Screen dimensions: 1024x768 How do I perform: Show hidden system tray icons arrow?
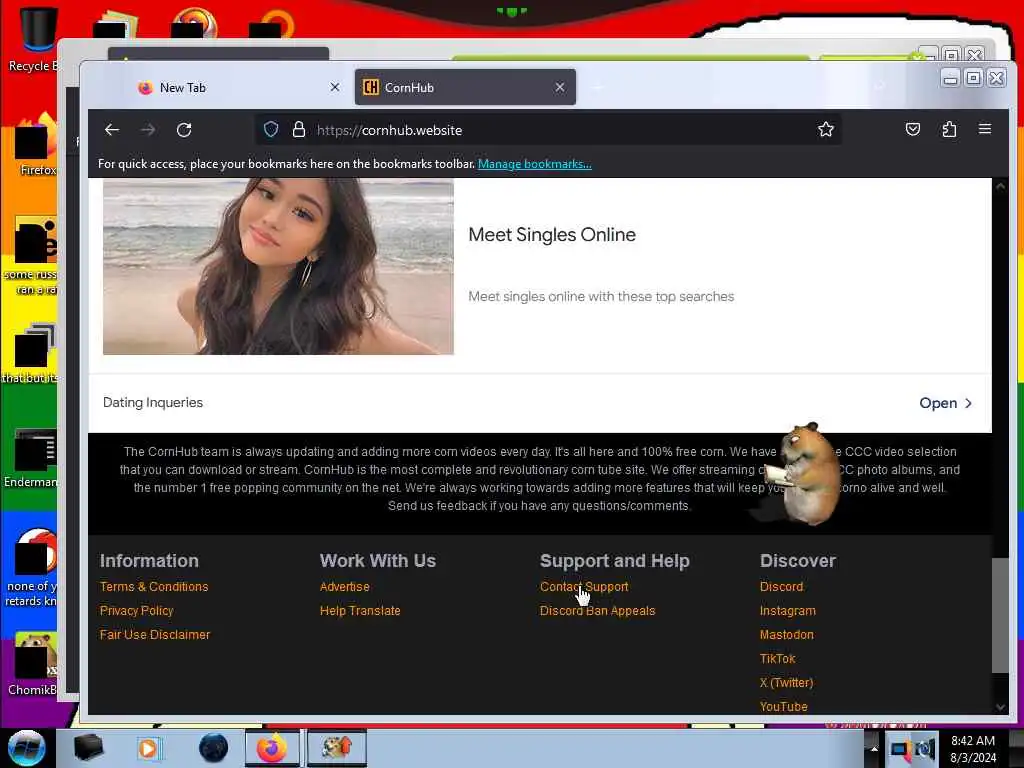click(x=874, y=748)
